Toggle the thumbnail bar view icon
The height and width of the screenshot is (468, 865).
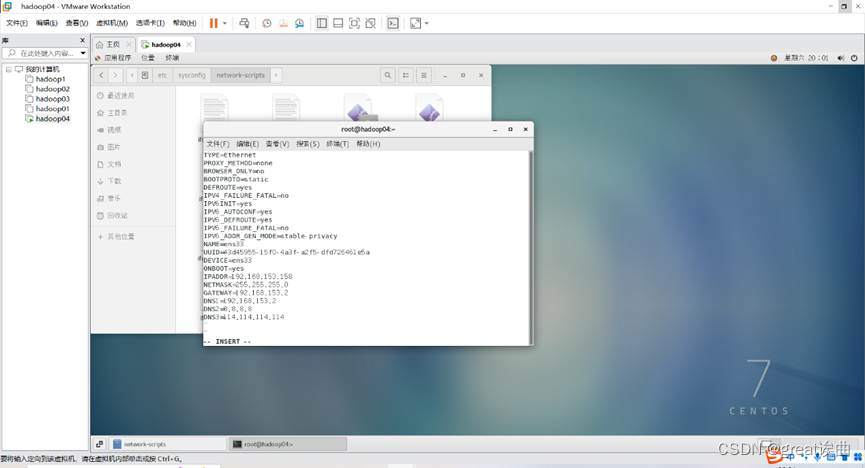click(338, 23)
